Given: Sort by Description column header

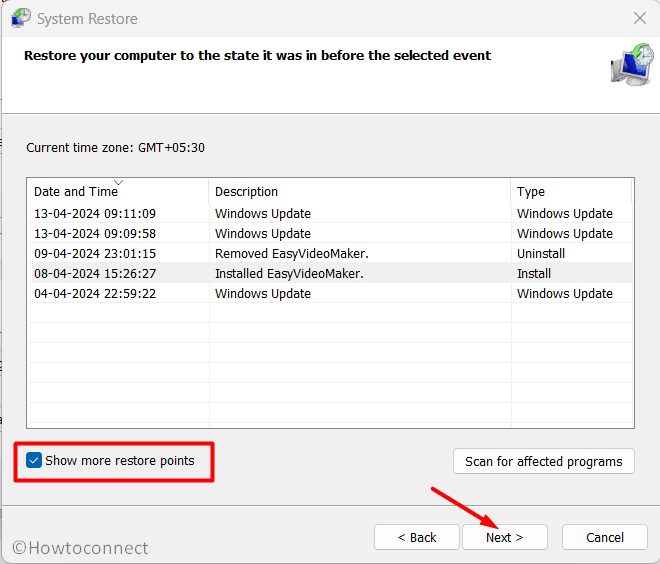Looking at the screenshot, I should 247,192.
